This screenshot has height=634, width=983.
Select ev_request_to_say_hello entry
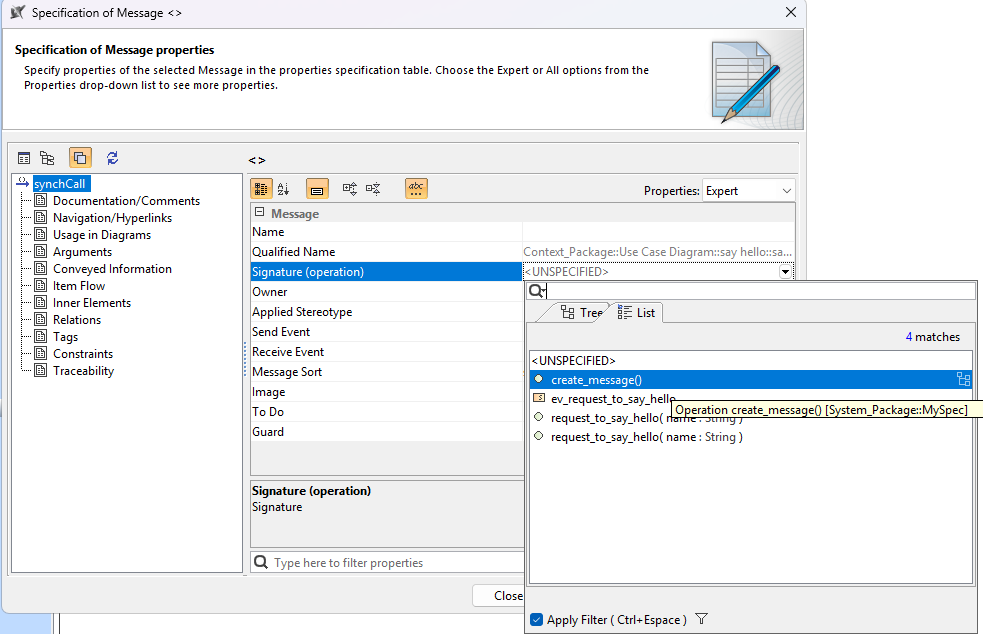[613, 399]
